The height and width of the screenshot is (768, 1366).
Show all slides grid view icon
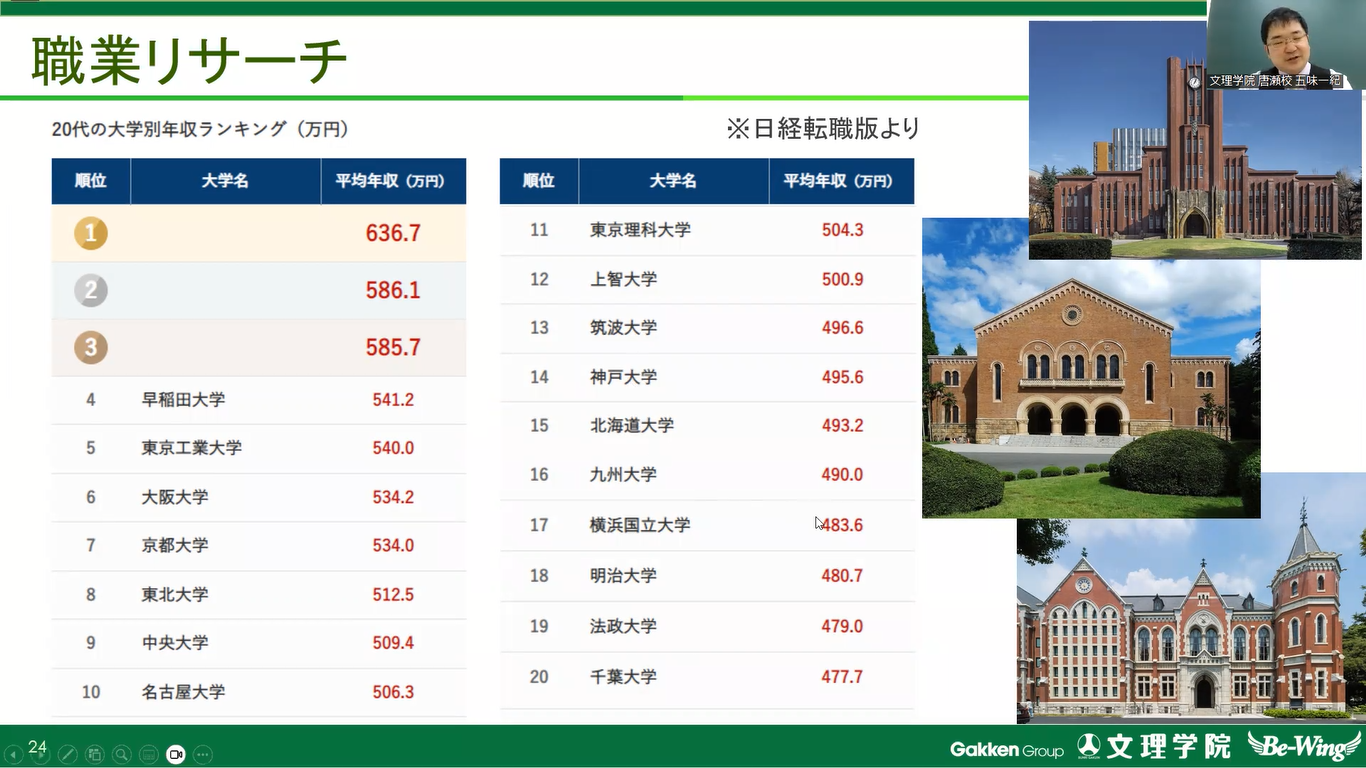94,755
